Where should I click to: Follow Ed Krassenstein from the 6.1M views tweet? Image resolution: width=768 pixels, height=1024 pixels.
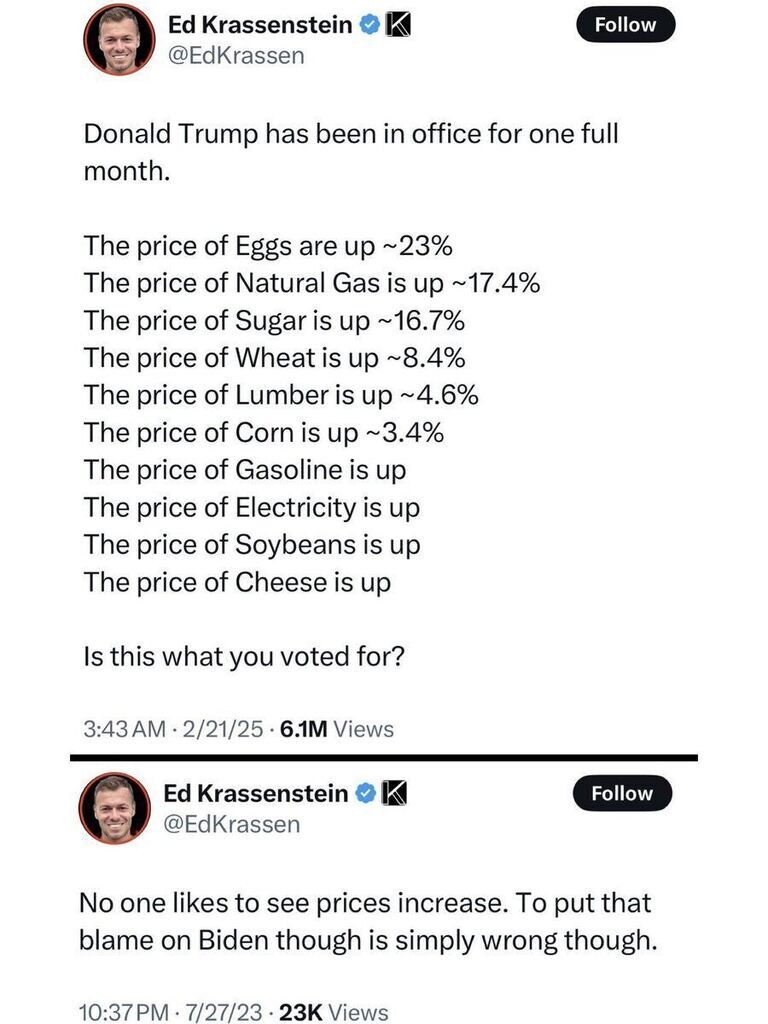pyautogui.click(x=626, y=25)
